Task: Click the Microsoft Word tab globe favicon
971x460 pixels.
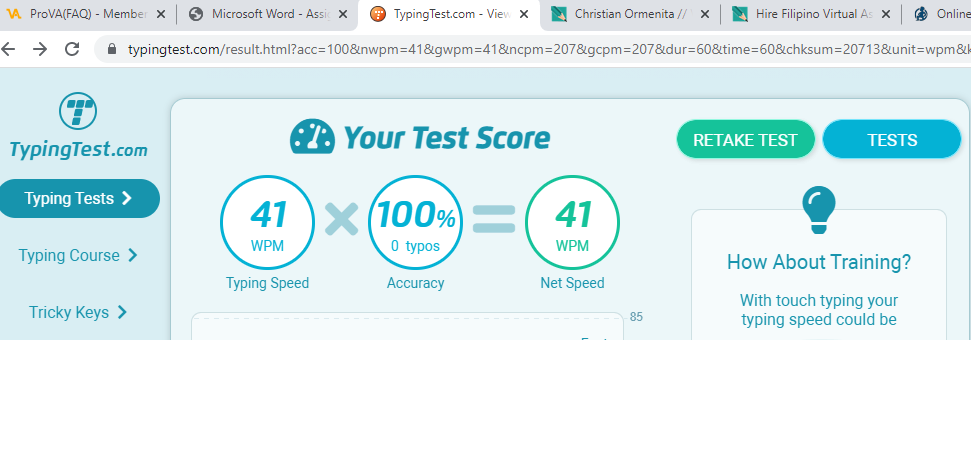Action: pos(196,14)
